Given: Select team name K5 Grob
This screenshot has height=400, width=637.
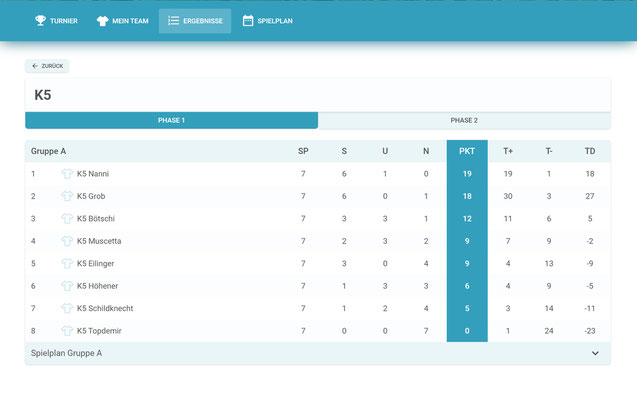Looking at the screenshot, I should point(91,196).
